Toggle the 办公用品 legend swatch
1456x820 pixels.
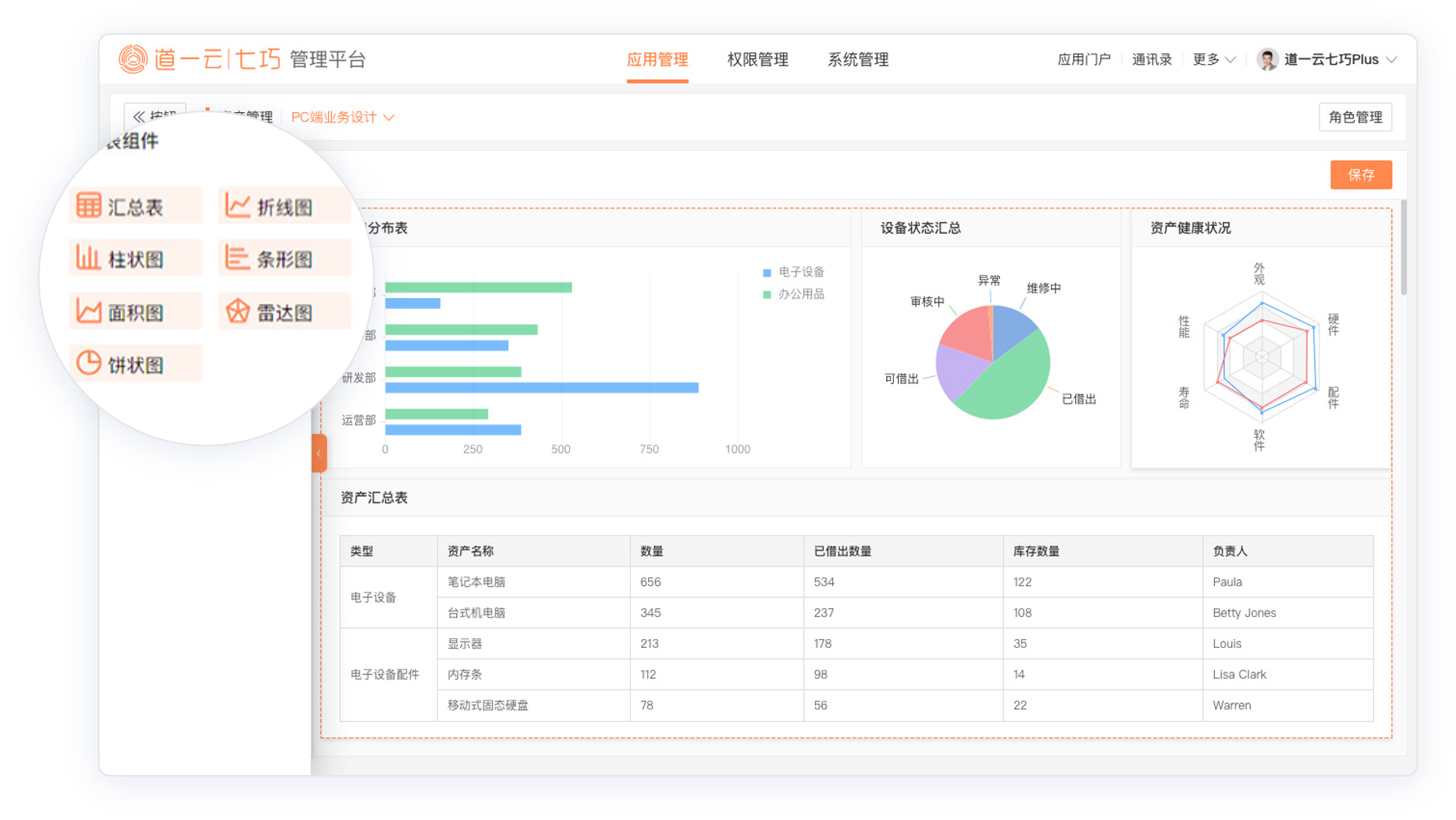coord(767,295)
